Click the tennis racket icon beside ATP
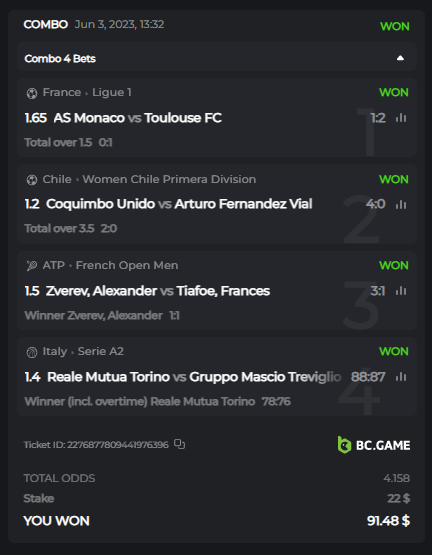The image size is (432, 555). [x=32, y=265]
